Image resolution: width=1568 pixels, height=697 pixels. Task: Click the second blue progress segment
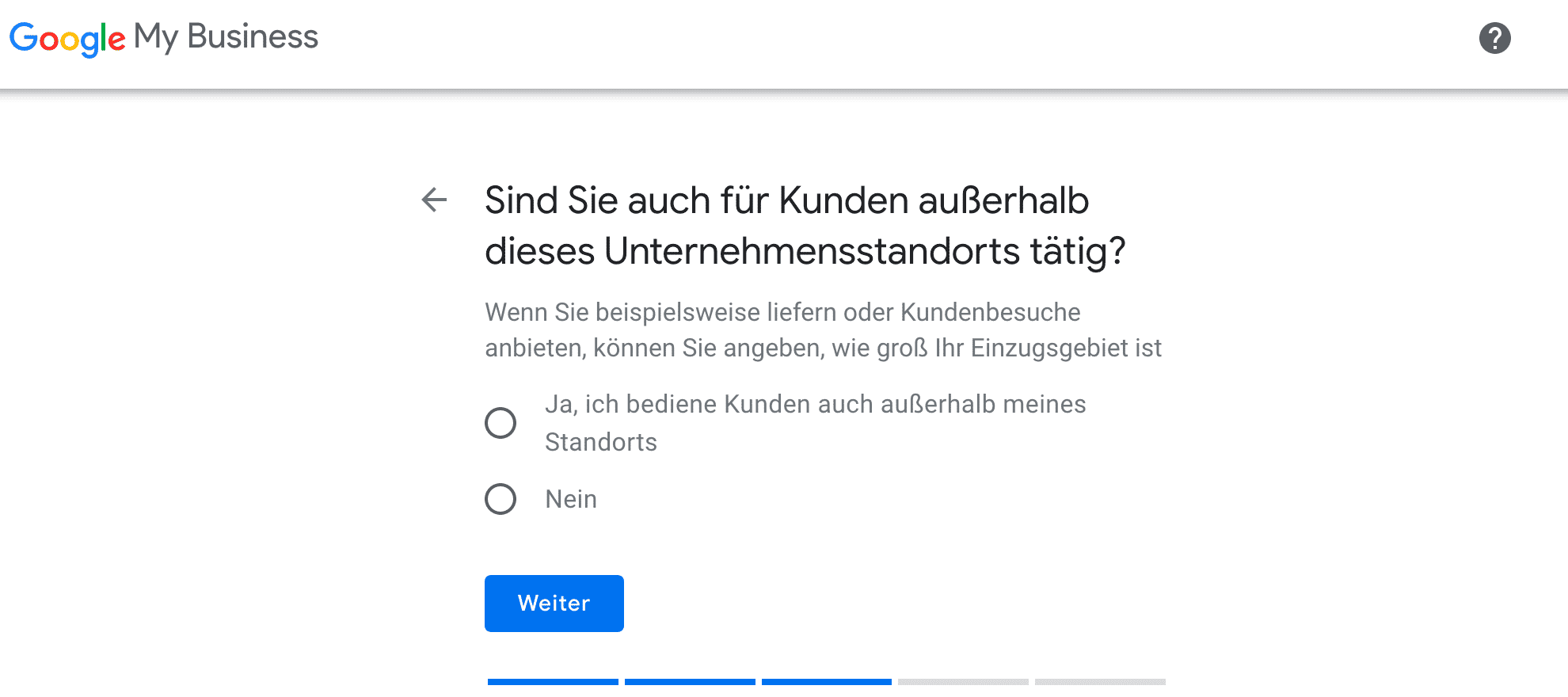coord(690,682)
